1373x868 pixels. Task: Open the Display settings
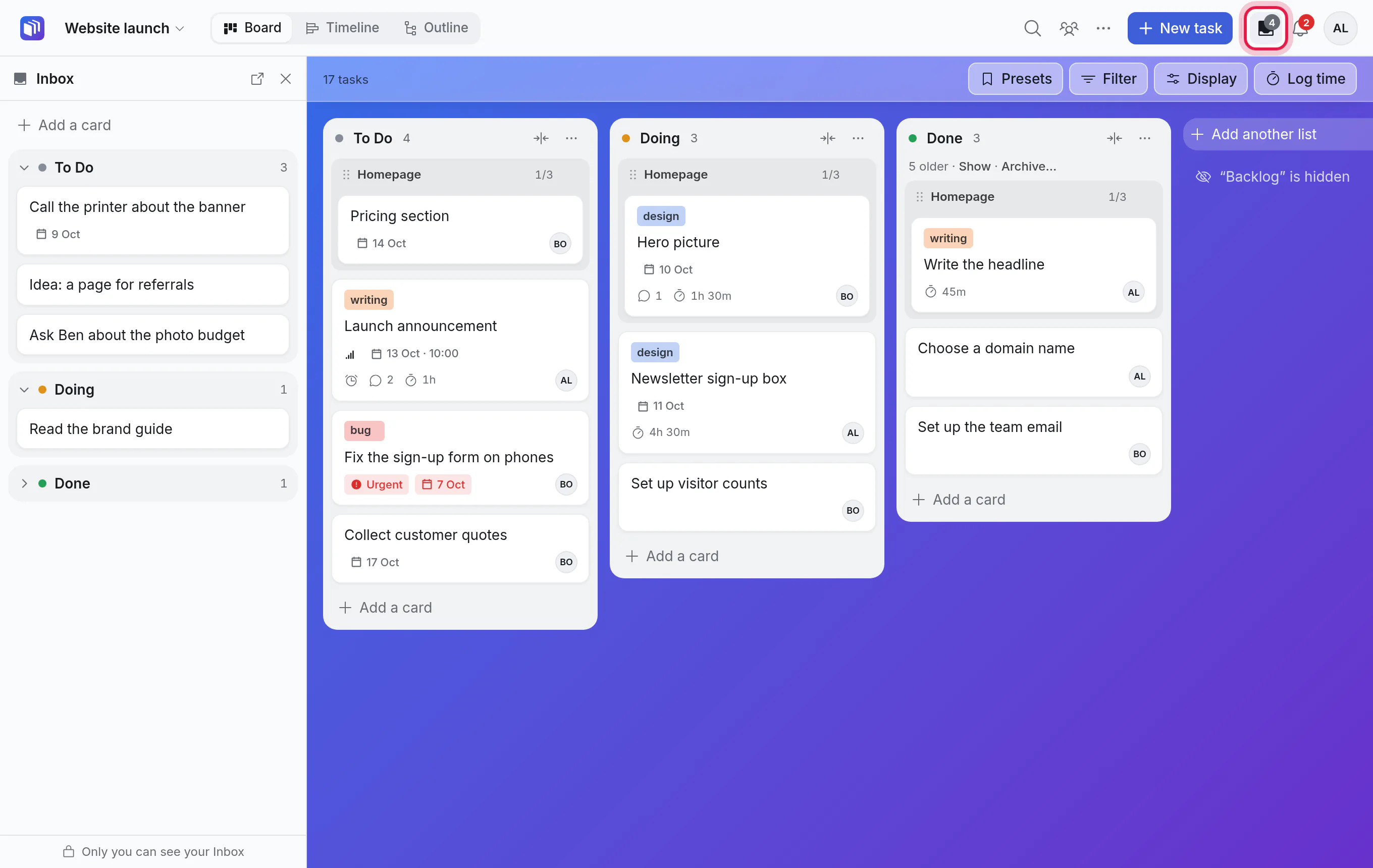click(1200, 79)
